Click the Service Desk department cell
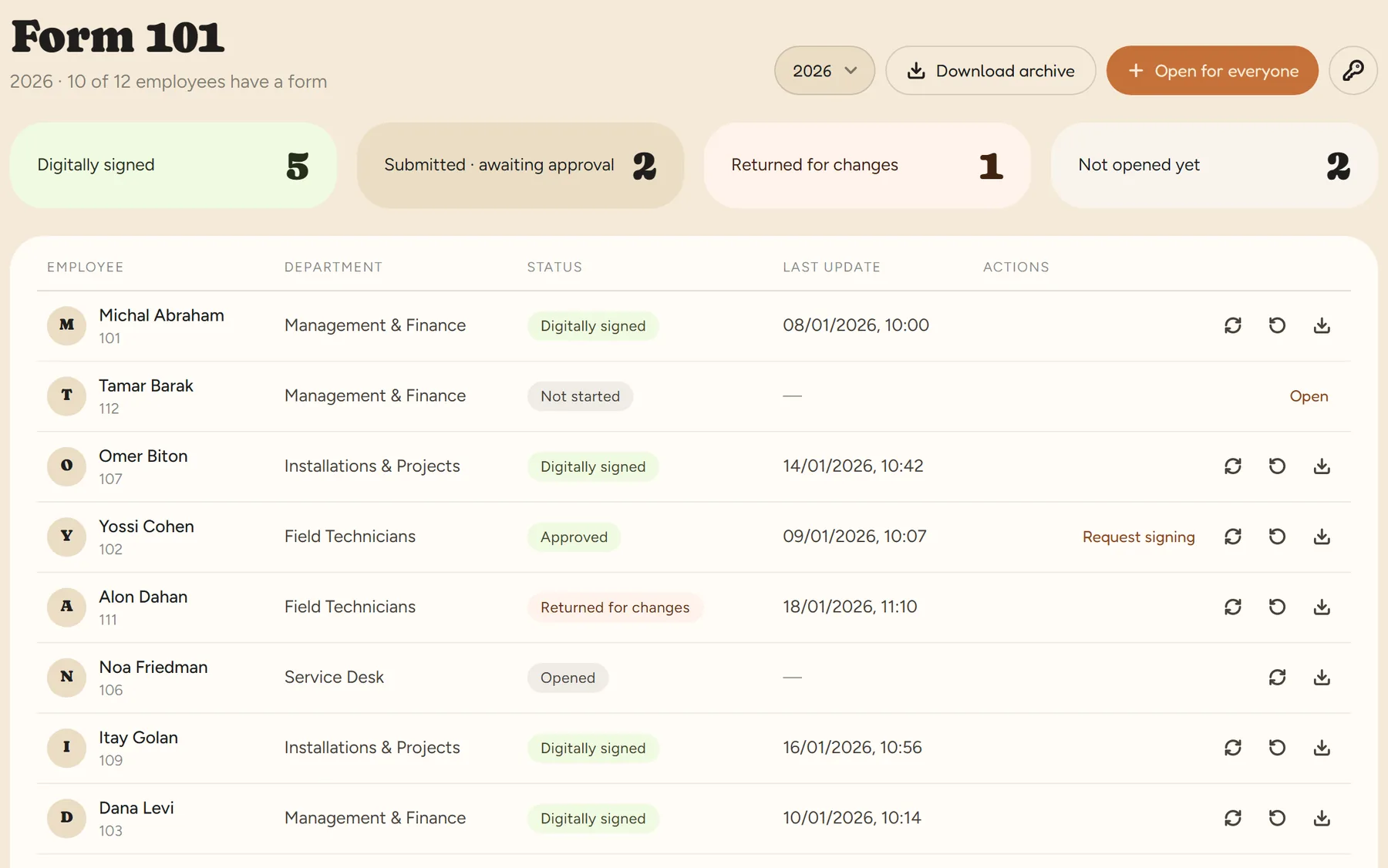1388x868 pixels. (x=334, y=677)
